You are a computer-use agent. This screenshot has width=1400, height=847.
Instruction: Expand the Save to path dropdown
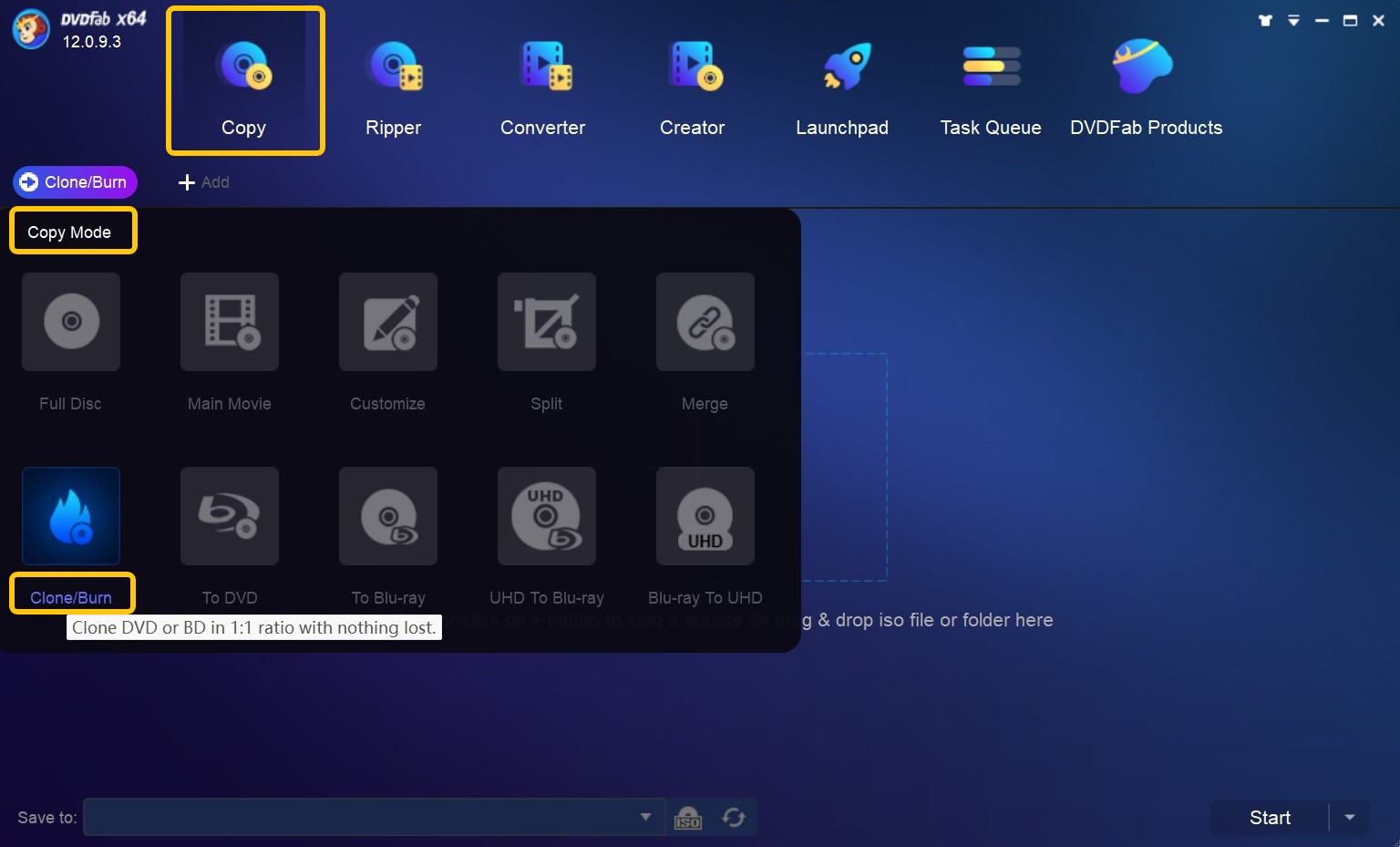pos(645,817)
